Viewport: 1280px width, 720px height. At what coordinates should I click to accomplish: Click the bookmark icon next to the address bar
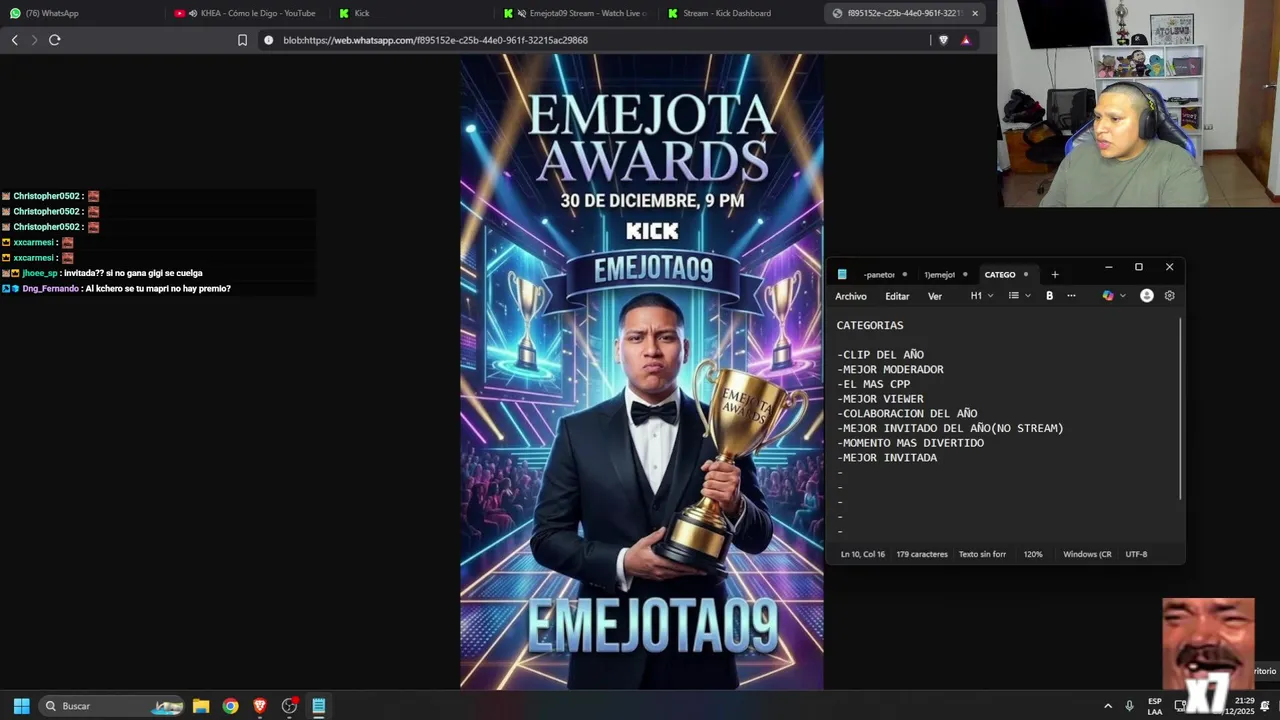click(x=242, y=40)
